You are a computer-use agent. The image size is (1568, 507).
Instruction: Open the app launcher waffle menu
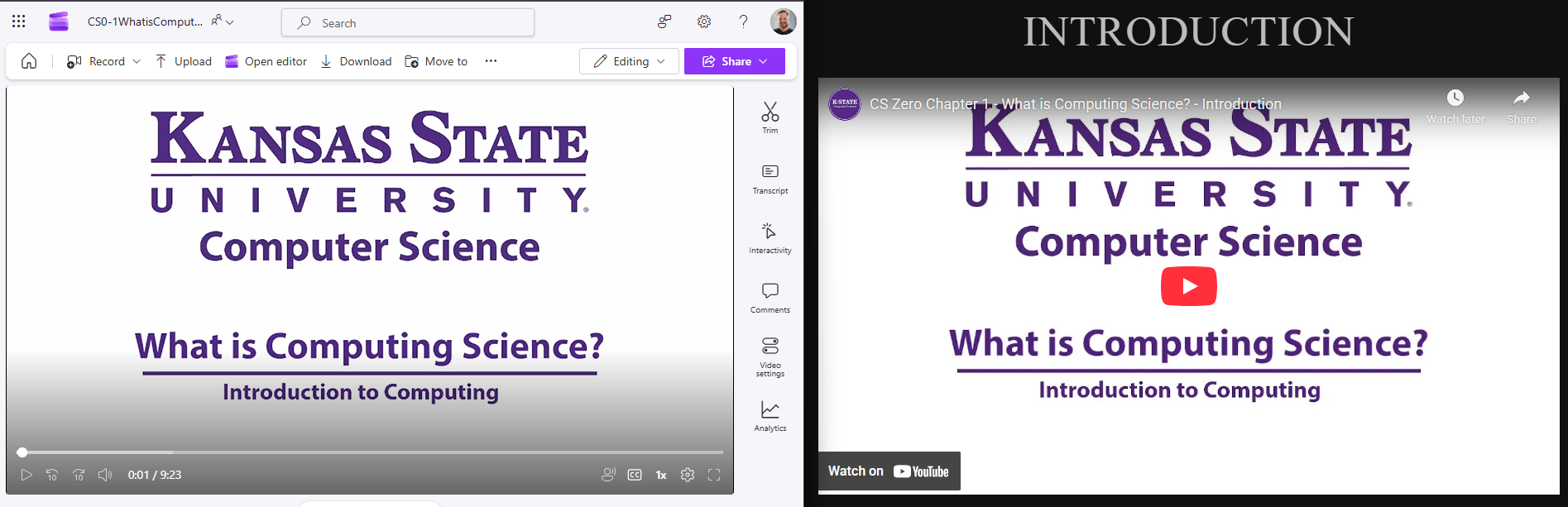(x=19, y=22)
